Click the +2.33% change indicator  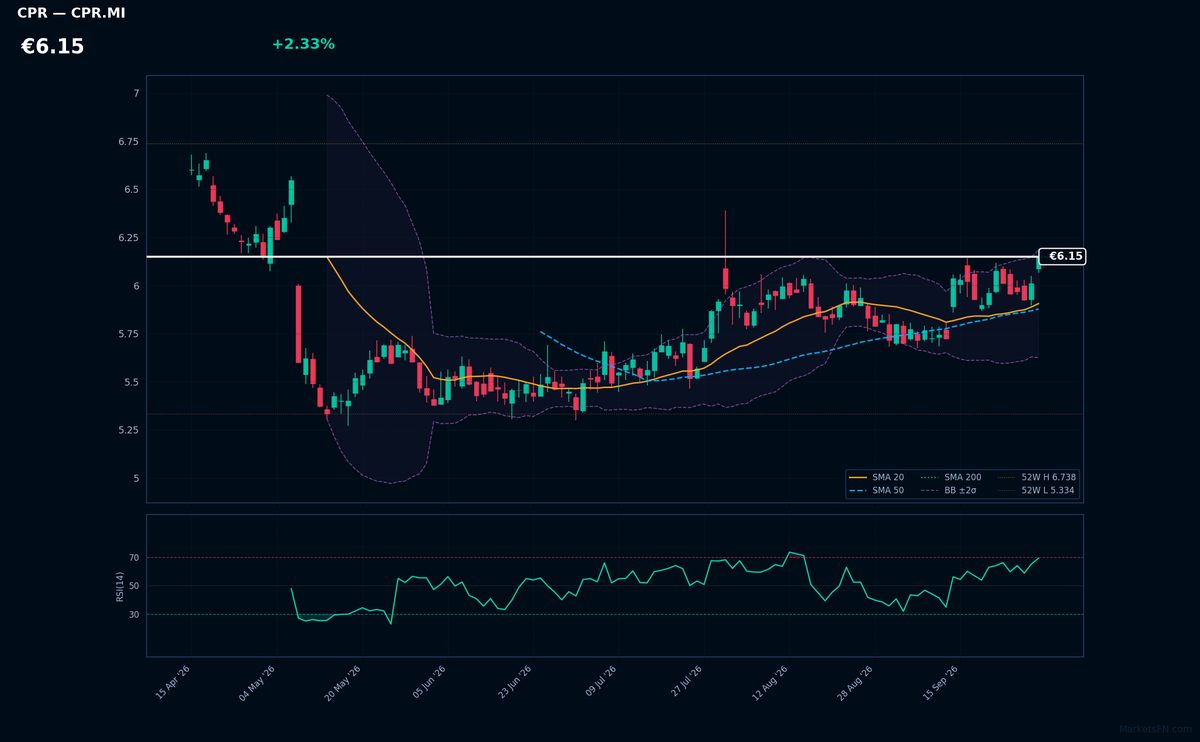(303, 44)
